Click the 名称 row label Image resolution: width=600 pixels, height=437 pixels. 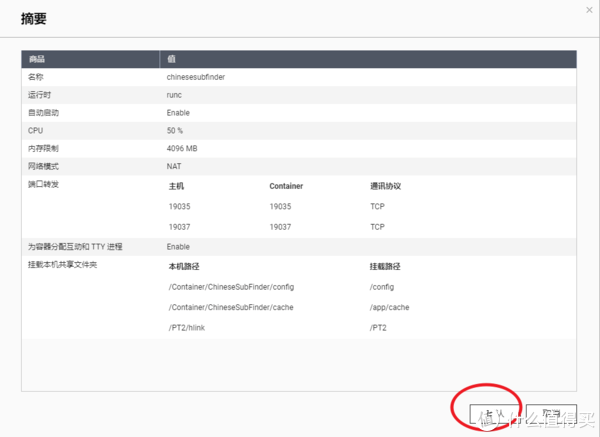(36, 77)
